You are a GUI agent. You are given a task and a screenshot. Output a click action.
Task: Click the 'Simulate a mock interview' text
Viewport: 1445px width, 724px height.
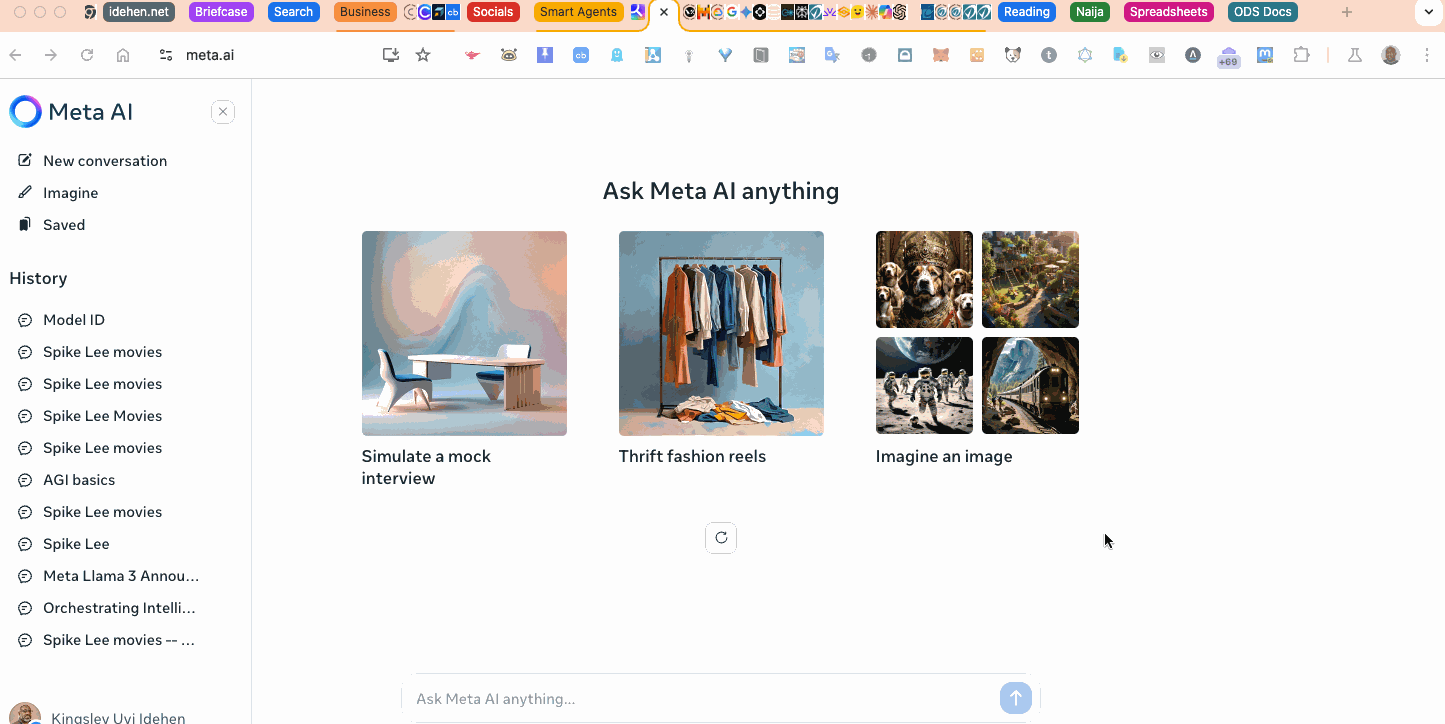coord(426,467)
